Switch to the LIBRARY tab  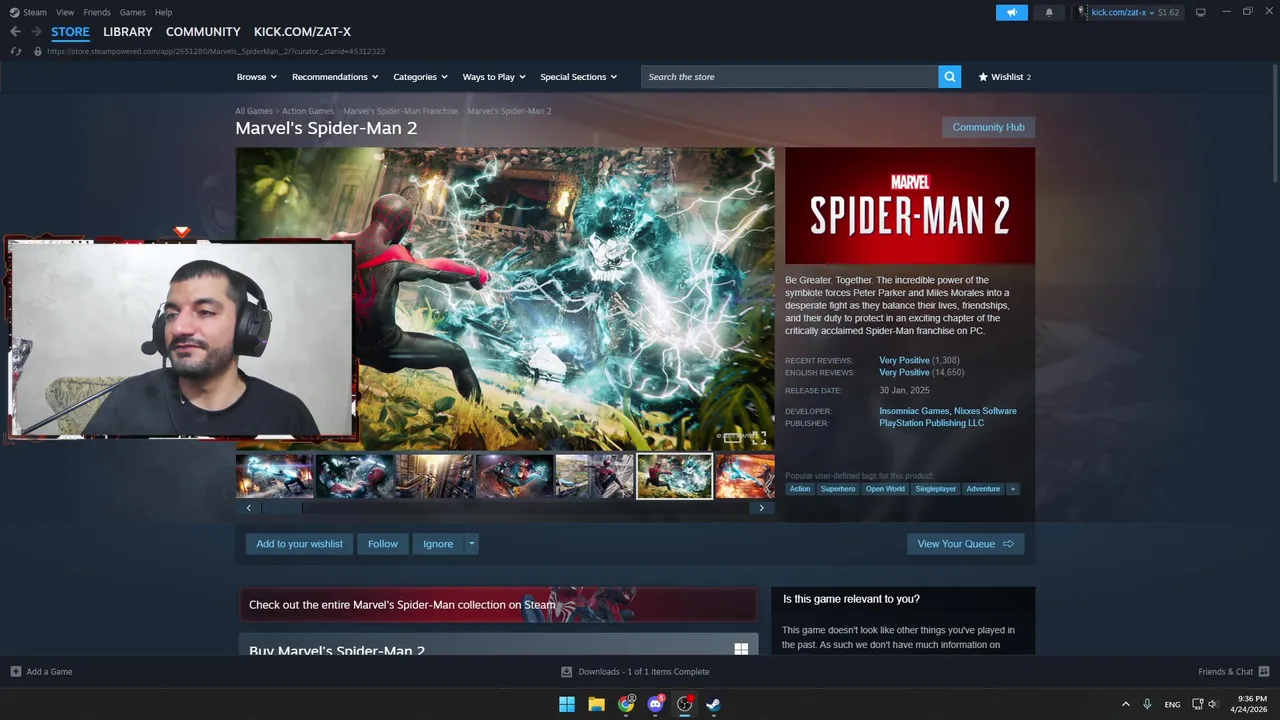point(128,32)
